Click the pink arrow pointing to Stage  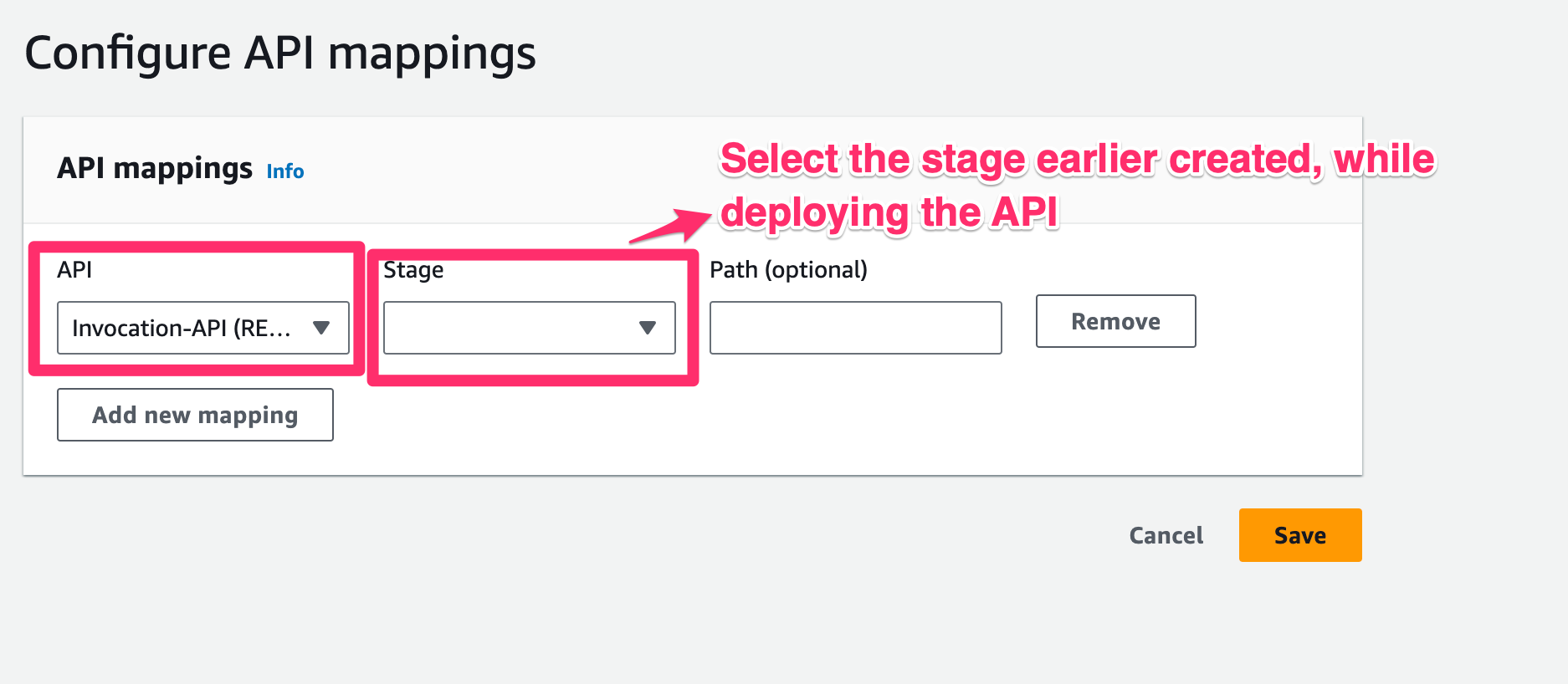pos(672,227)
